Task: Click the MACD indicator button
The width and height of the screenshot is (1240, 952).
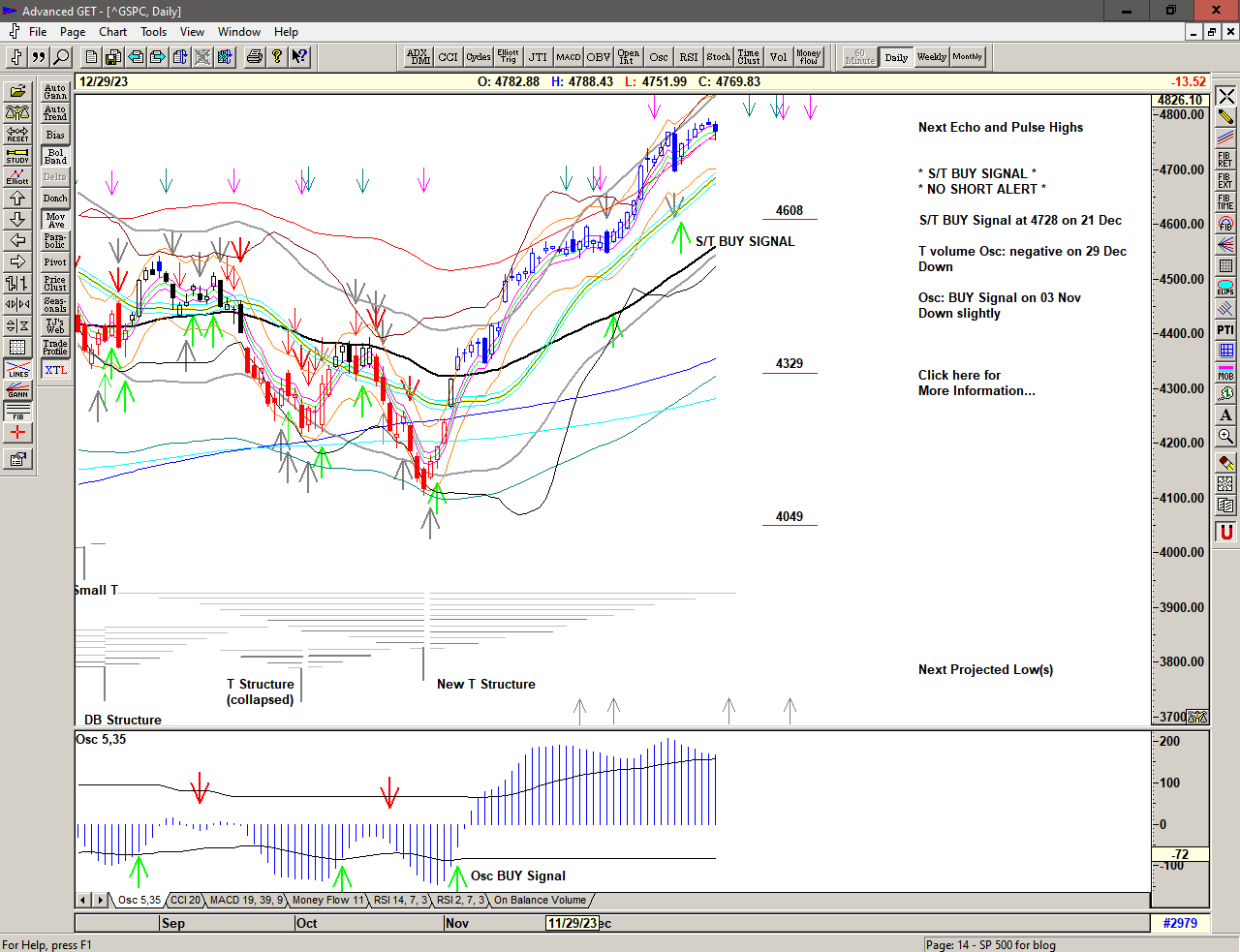Action: [569, 57]
